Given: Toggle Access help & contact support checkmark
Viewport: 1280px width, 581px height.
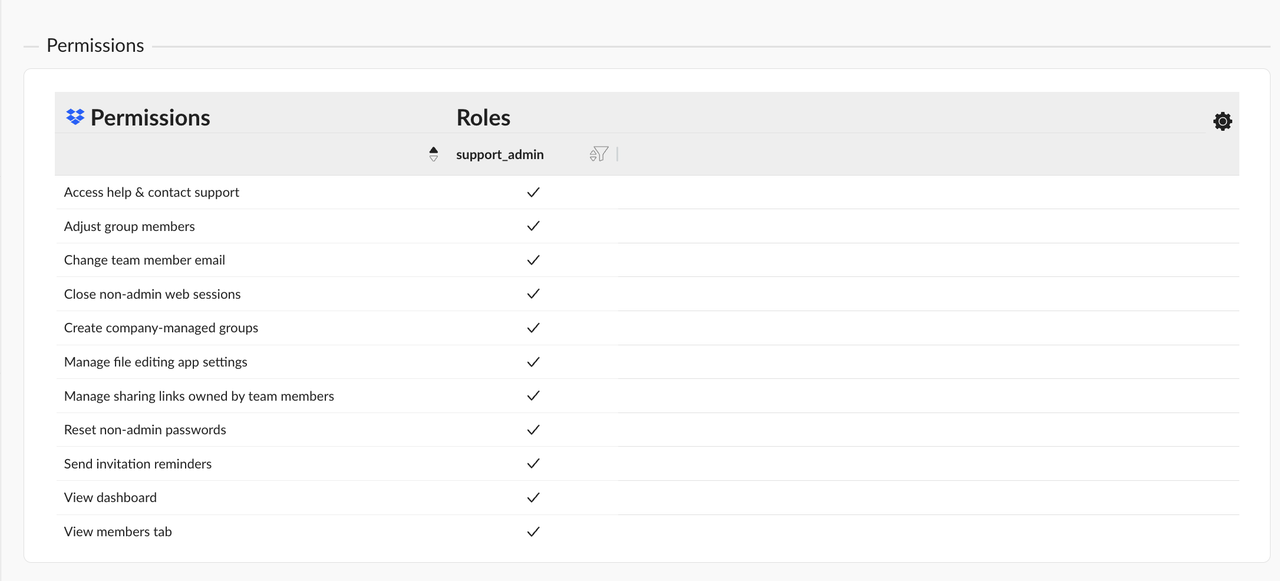Looking at the screenshot, I should click(533, 192).
